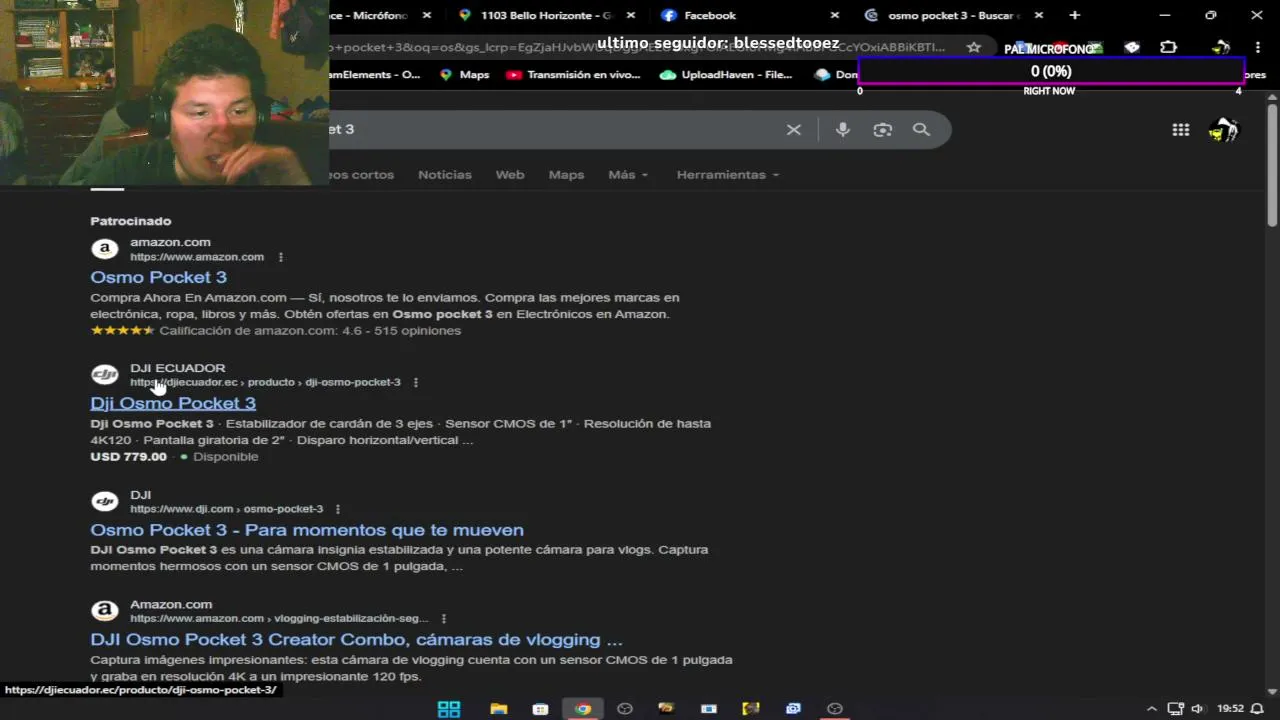This screenshot has height=720, width=1280.
Task: Open the Chrome extensions puzzle icon
Action: pos(1168,47)
